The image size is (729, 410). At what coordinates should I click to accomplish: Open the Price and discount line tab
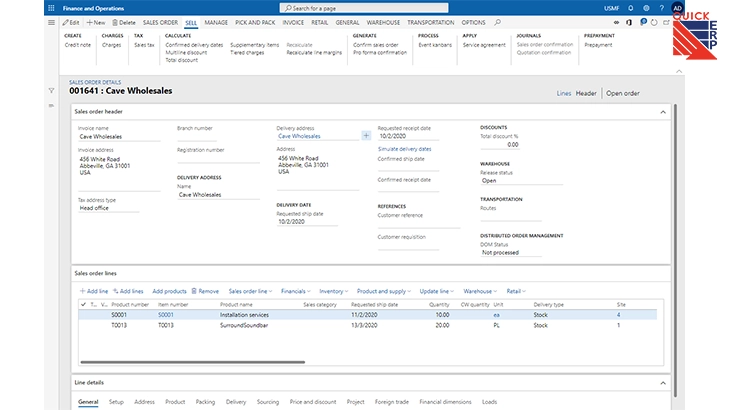tap(312, 402)
